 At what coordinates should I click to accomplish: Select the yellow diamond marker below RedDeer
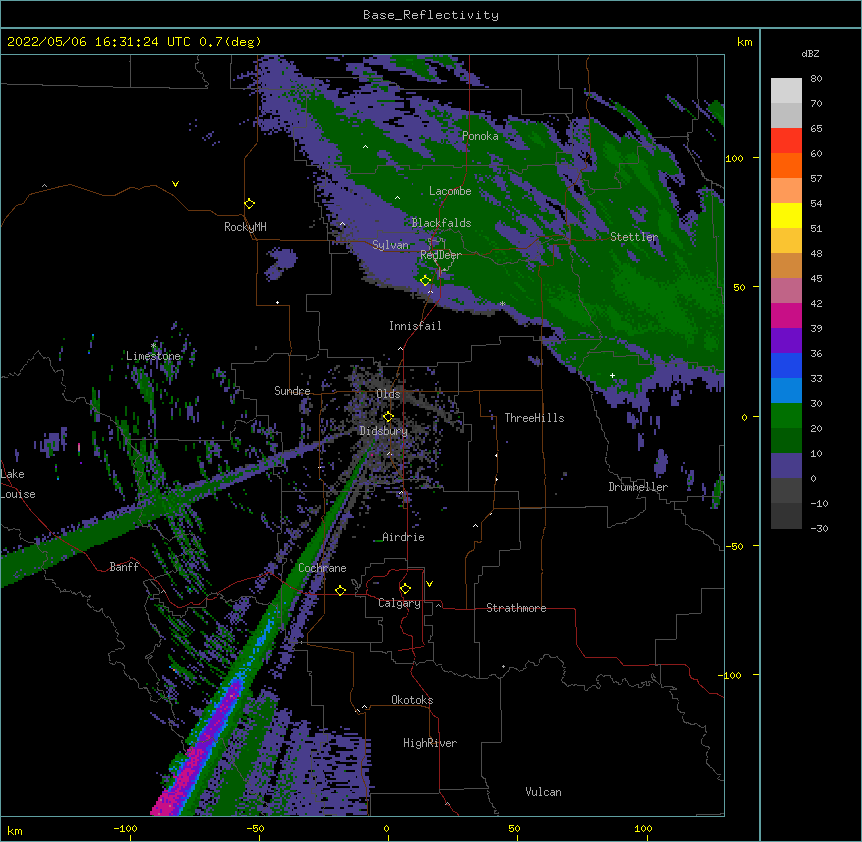(x=425, y=281)
